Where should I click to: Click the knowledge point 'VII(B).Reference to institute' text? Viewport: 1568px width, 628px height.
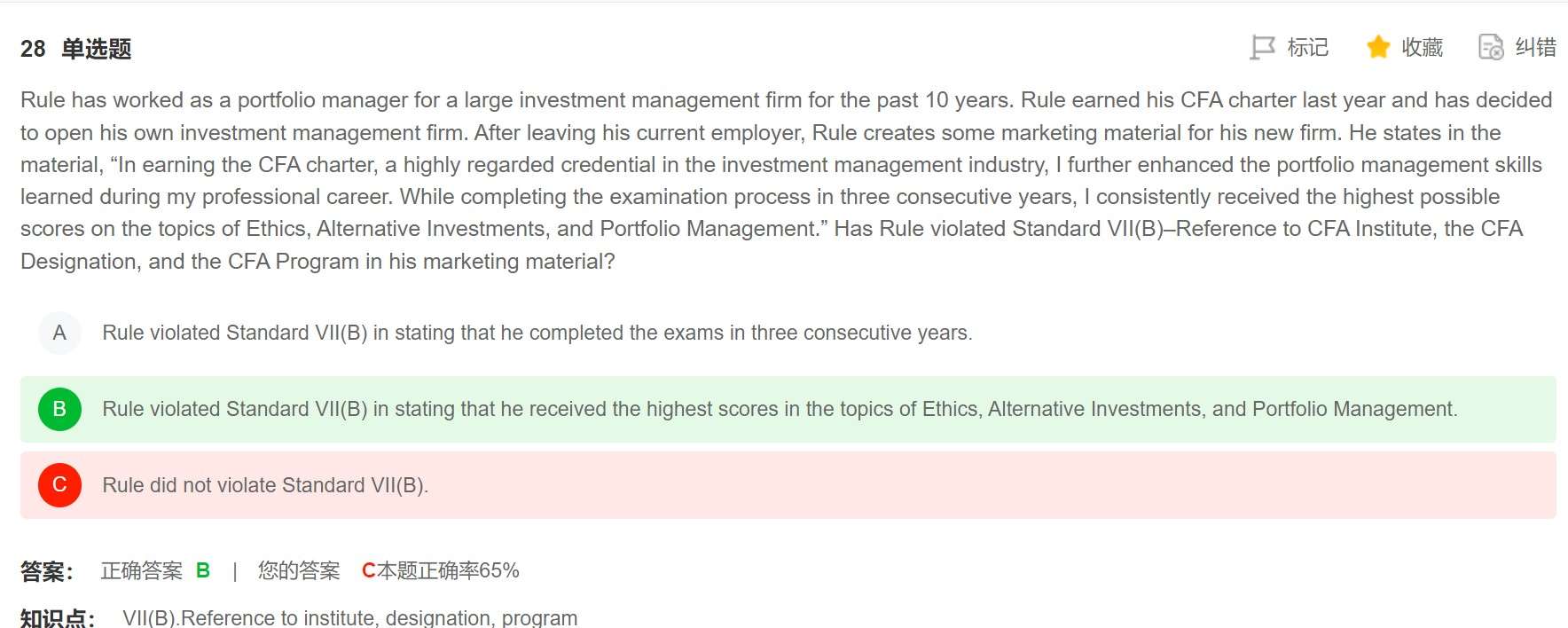pos(349,617)
